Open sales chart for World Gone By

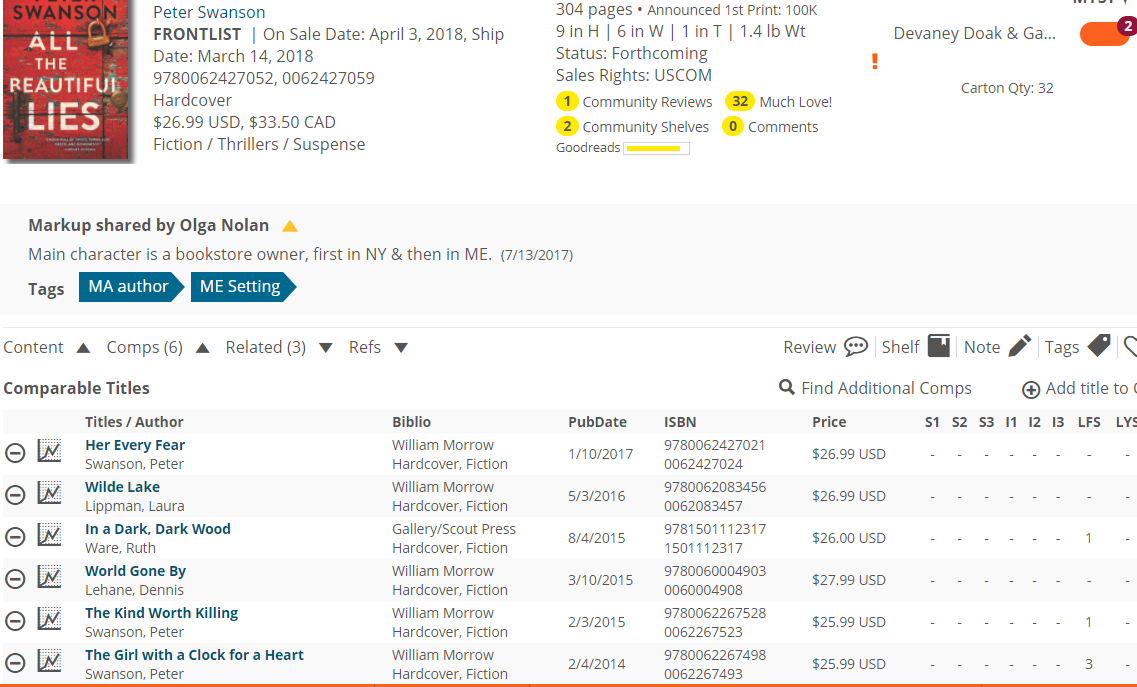49,577
